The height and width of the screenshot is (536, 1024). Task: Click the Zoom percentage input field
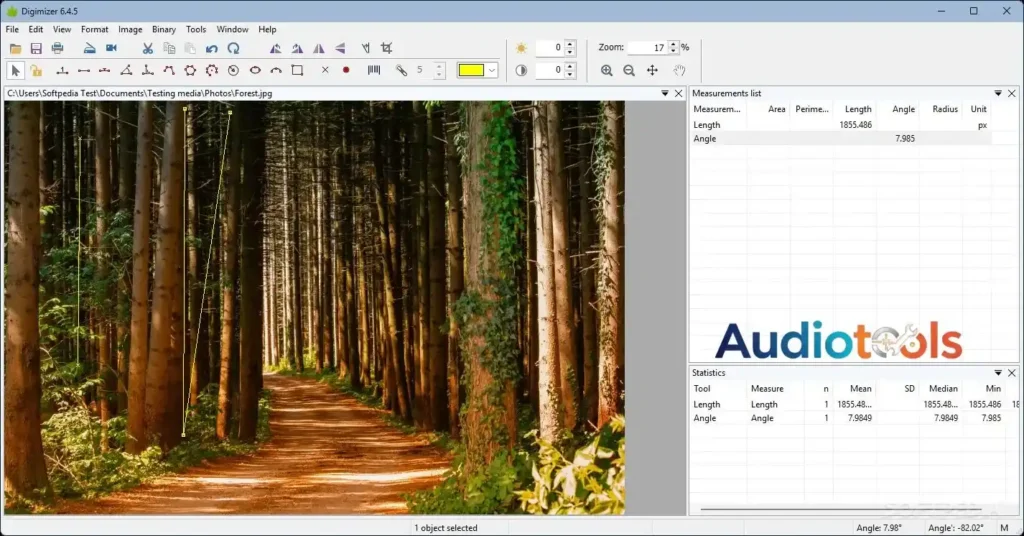coord(647,48)
